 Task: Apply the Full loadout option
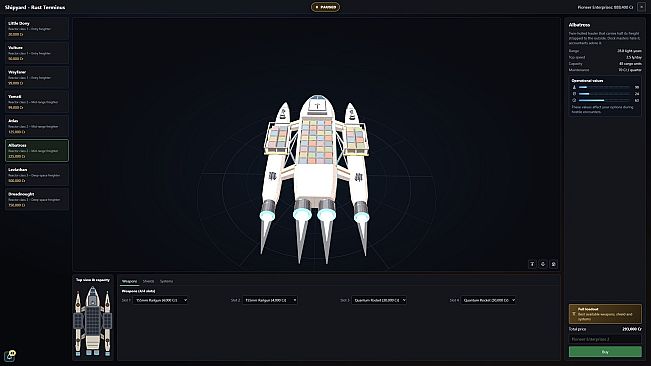click(x=605, y=314)
